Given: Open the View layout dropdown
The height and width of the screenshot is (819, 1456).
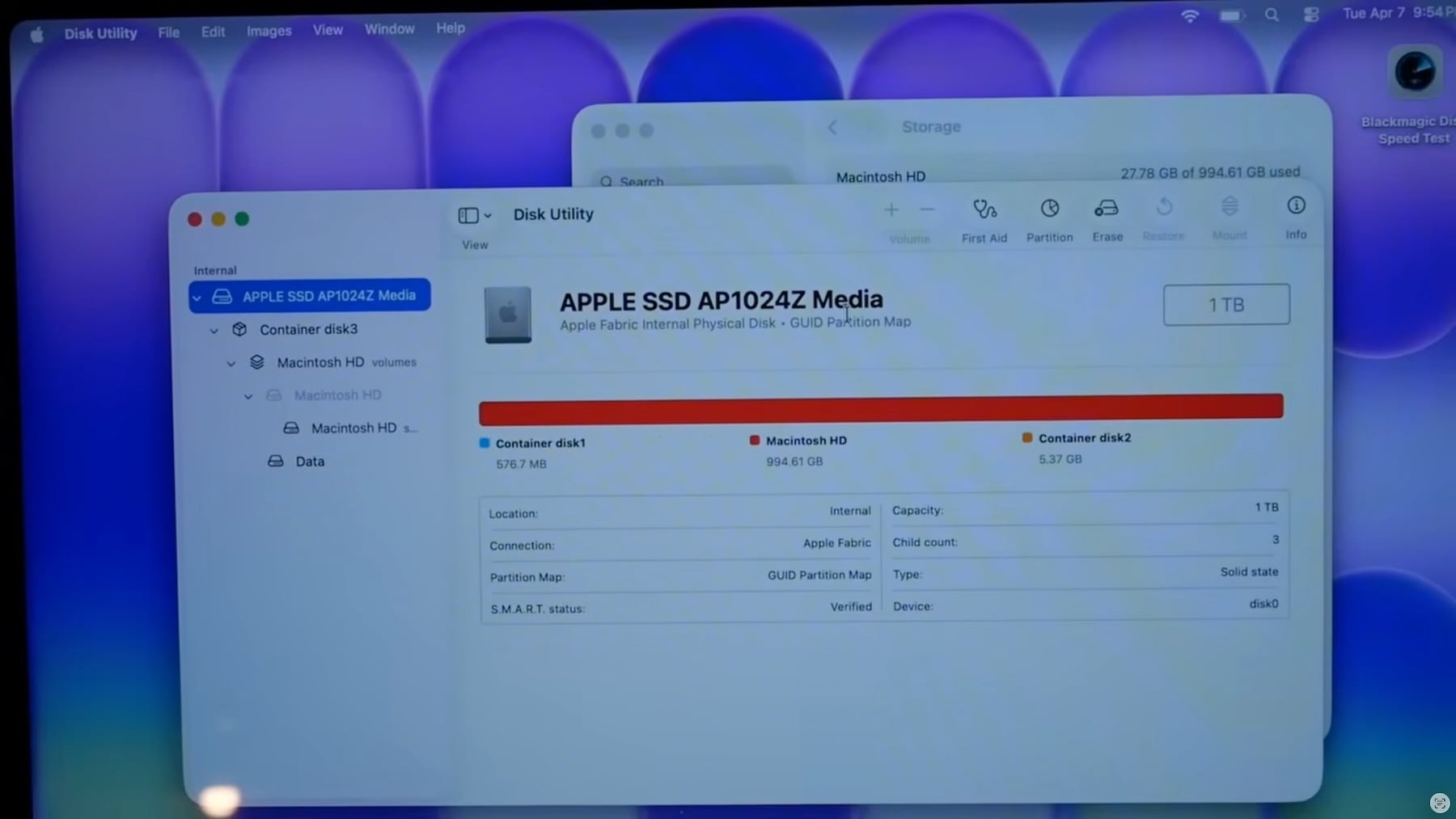Looking at the screenshot, I should pyautogui.click(x=473, y=215).
